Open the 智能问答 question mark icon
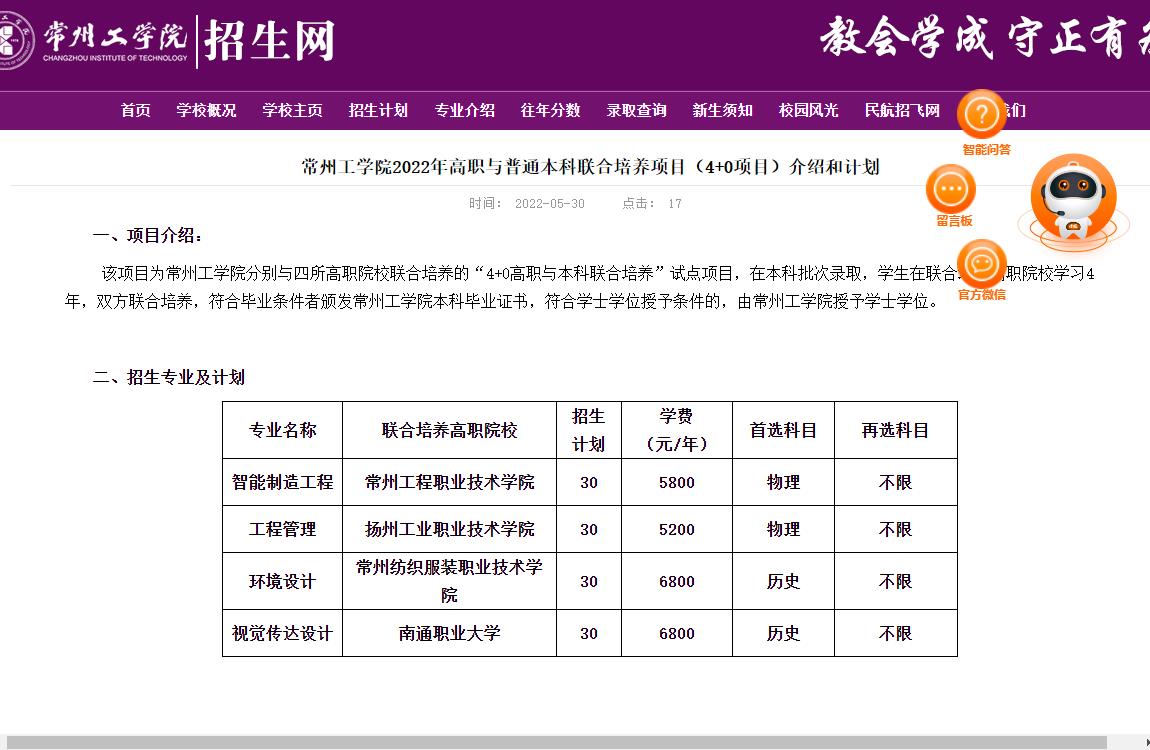The image size is (1150, 750). click(x=982, y=114)
